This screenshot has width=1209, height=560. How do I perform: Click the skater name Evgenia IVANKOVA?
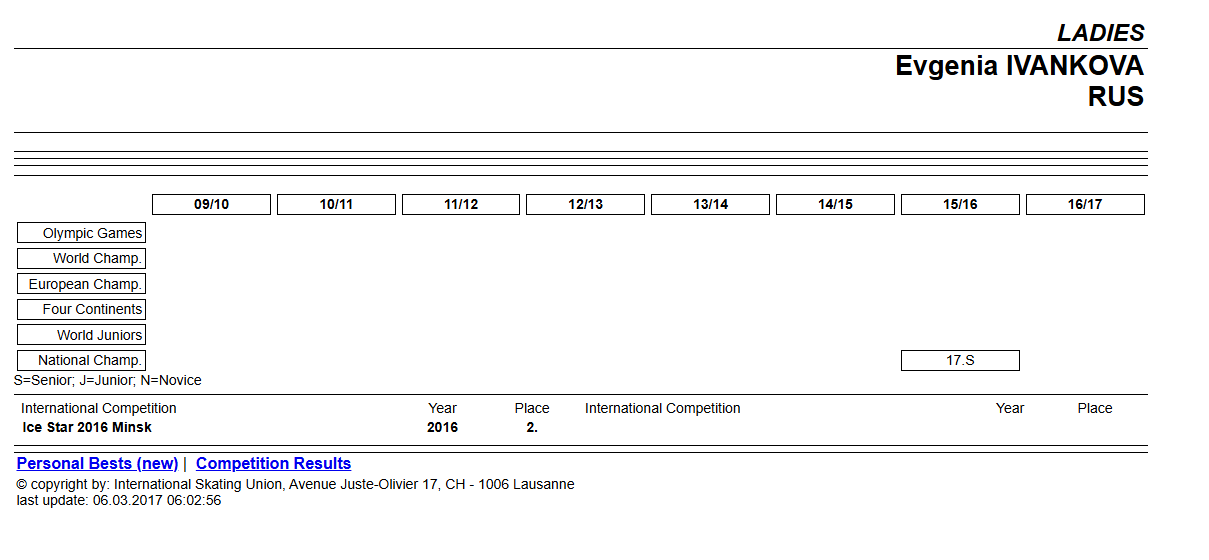pyautogui.click(x=1019, y=67)
